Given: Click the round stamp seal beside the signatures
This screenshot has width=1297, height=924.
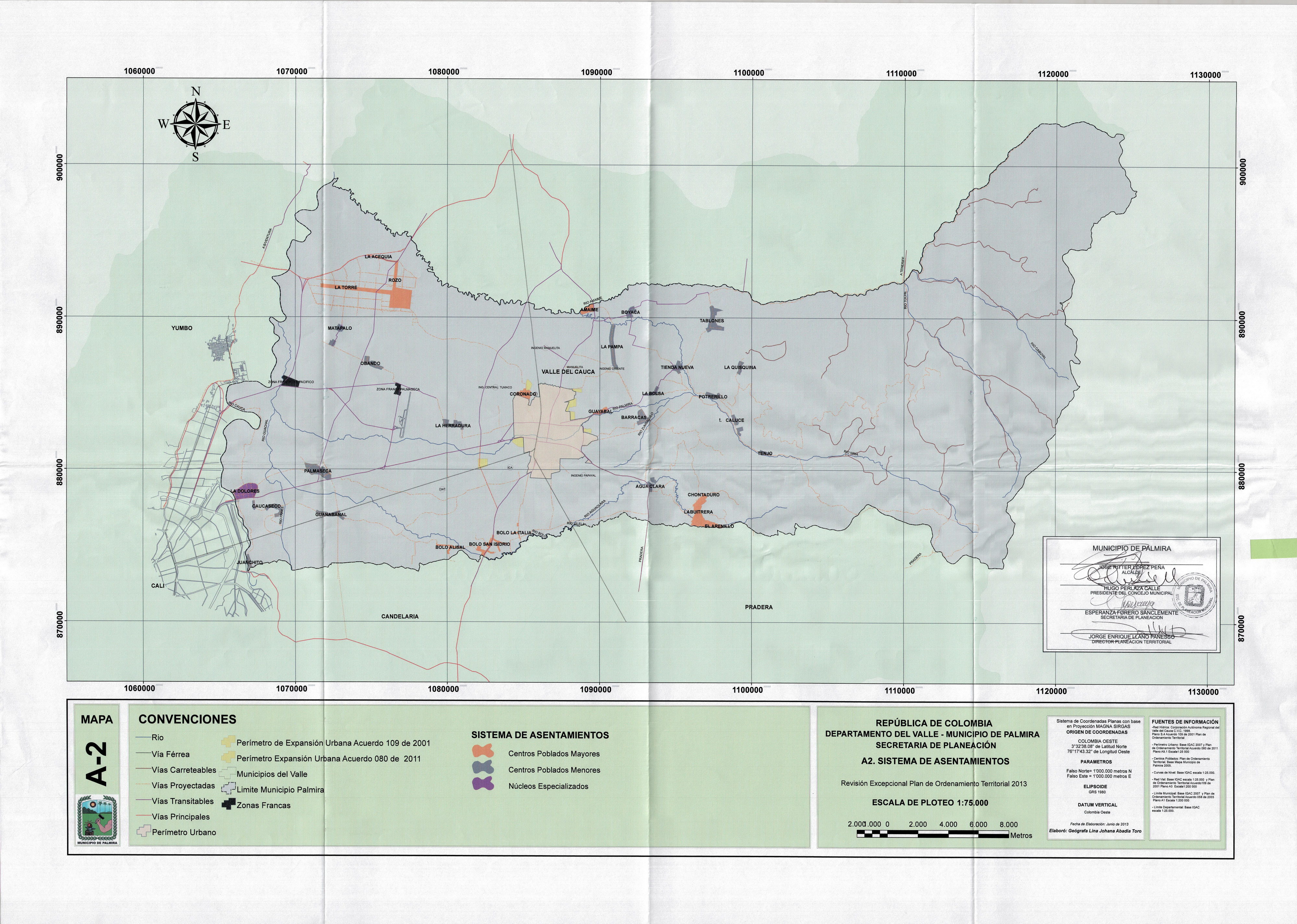Looking at the screenshot, I should [1195, 596].
